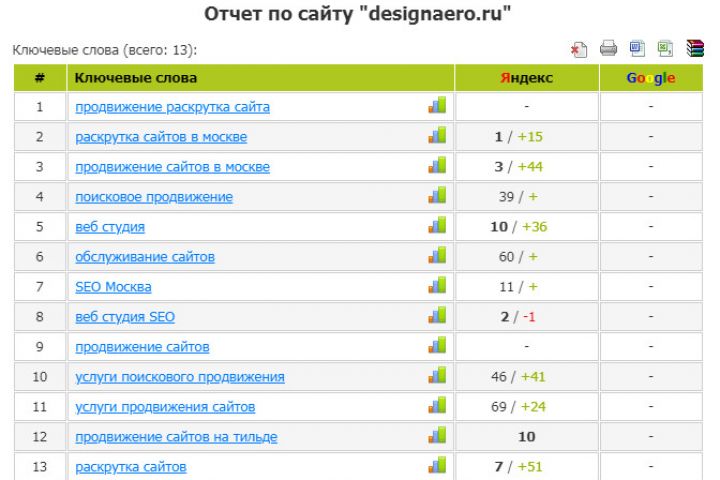Export report to Excel spreadsheet icon
Viewport: 720px width, 480px height.
(x=665, y=48)
